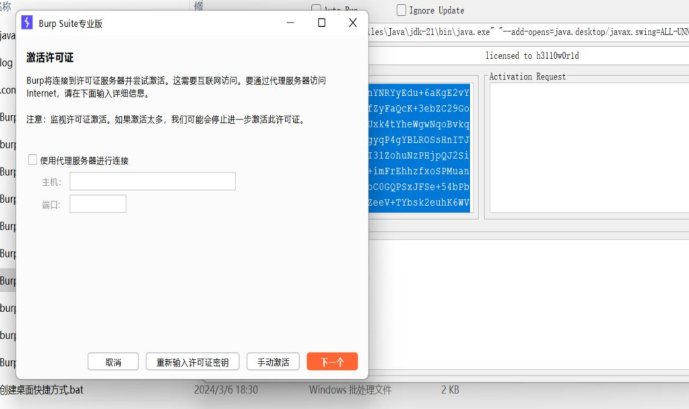Click the orange 下一个 next button
Viewport: 689px width, 409px height.
click(x=332, y=362)
